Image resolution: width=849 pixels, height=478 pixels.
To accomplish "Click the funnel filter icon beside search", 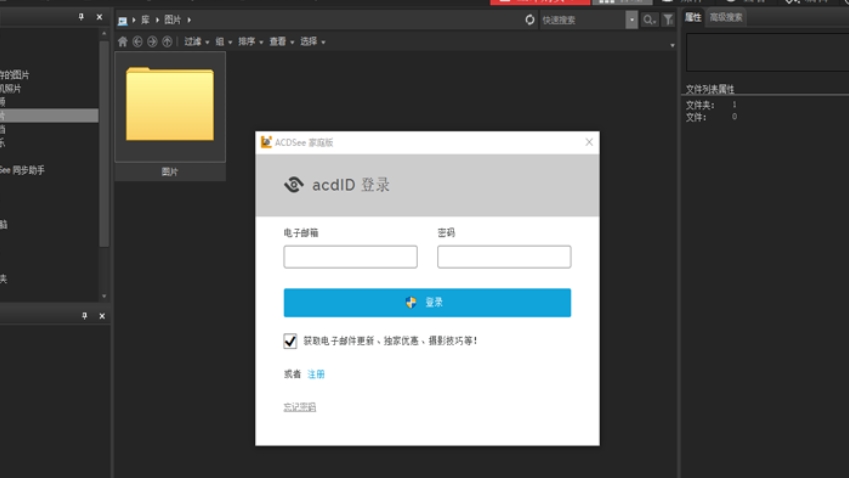I will point(668,20).
